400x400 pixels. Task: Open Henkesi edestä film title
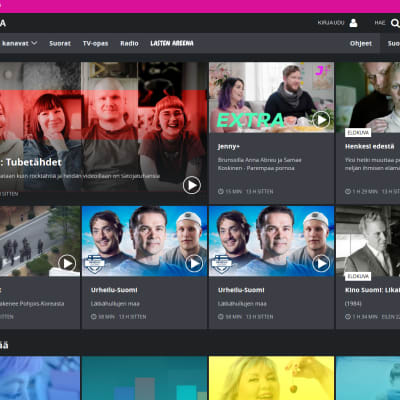coord(369,146)
